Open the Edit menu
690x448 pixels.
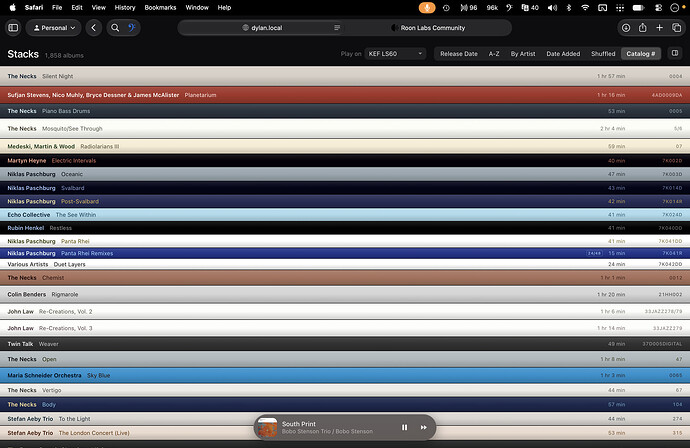(77, 7)
